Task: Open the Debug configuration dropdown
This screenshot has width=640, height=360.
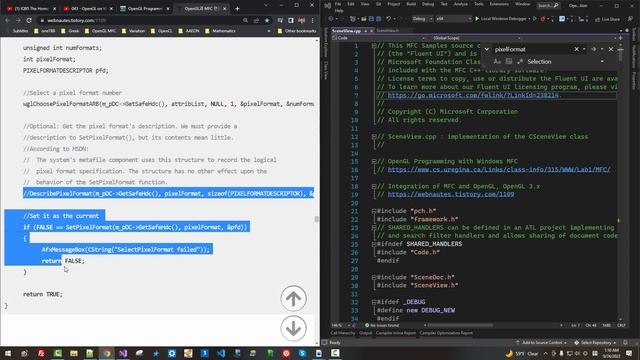Action: click(423, 19)
